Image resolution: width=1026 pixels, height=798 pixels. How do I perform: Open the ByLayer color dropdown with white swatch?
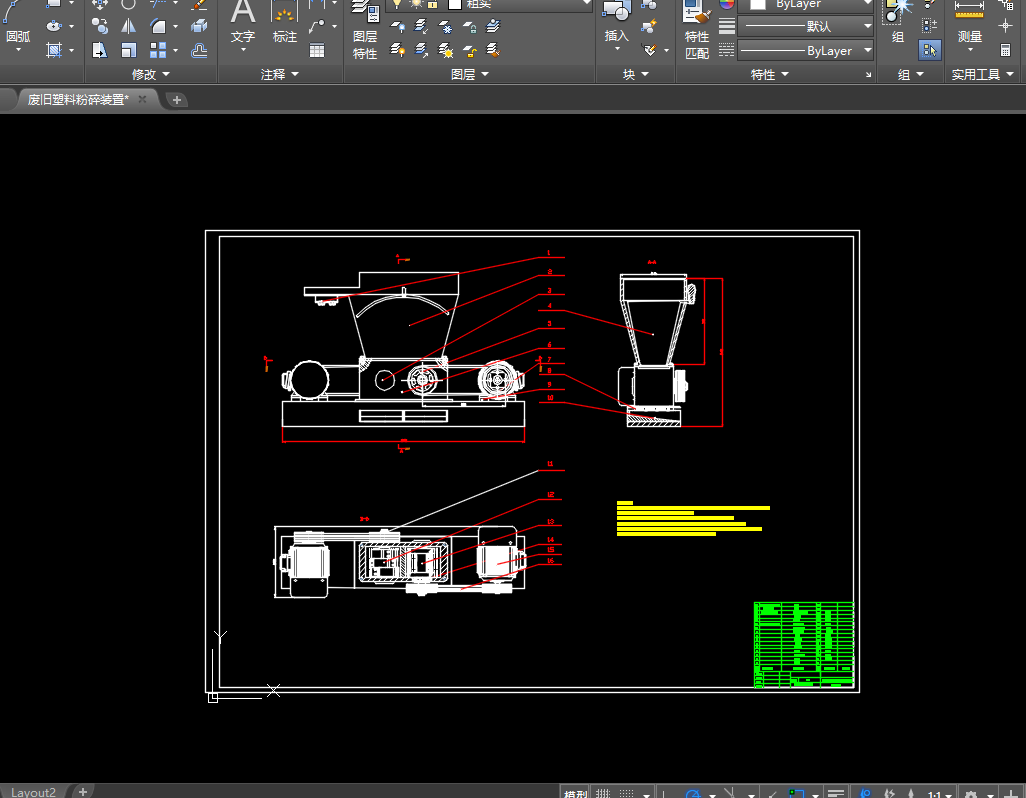[805, 5]
